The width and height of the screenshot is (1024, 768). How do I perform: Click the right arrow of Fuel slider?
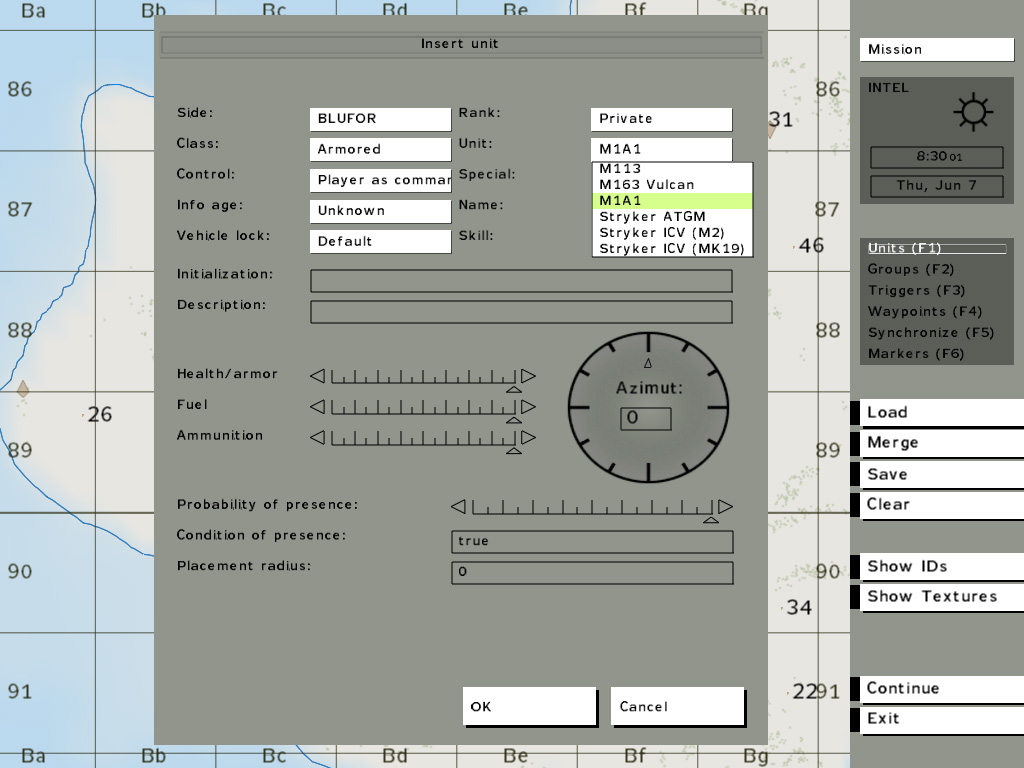(528, 407)
